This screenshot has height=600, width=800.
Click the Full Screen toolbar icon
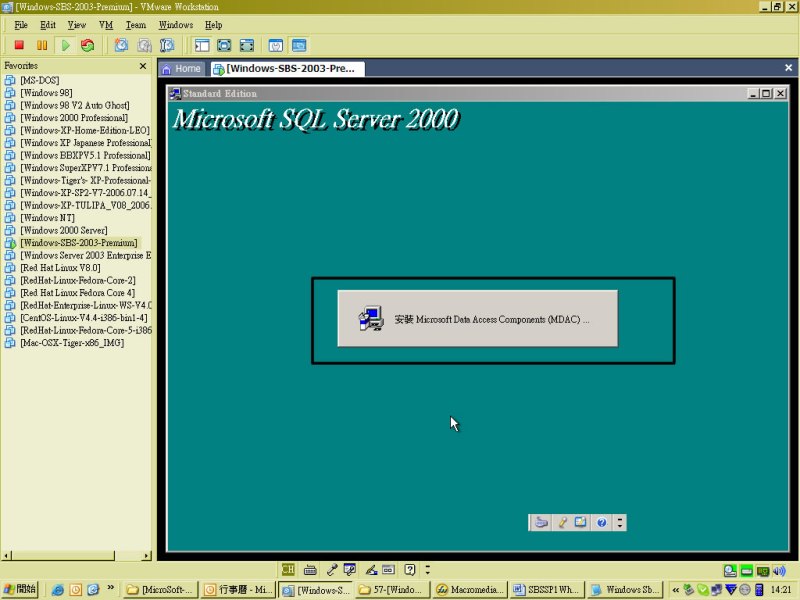pos(247,45)
